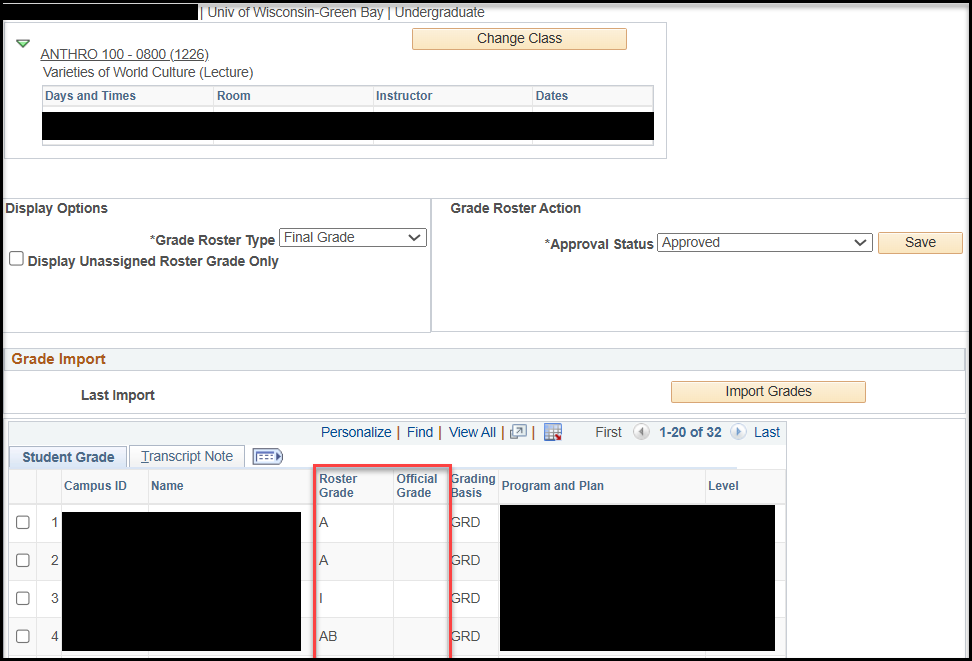Viewport: 972px width, 661px height.
Task: Select the checkbox for student row 3
Action: pos(23,598)
